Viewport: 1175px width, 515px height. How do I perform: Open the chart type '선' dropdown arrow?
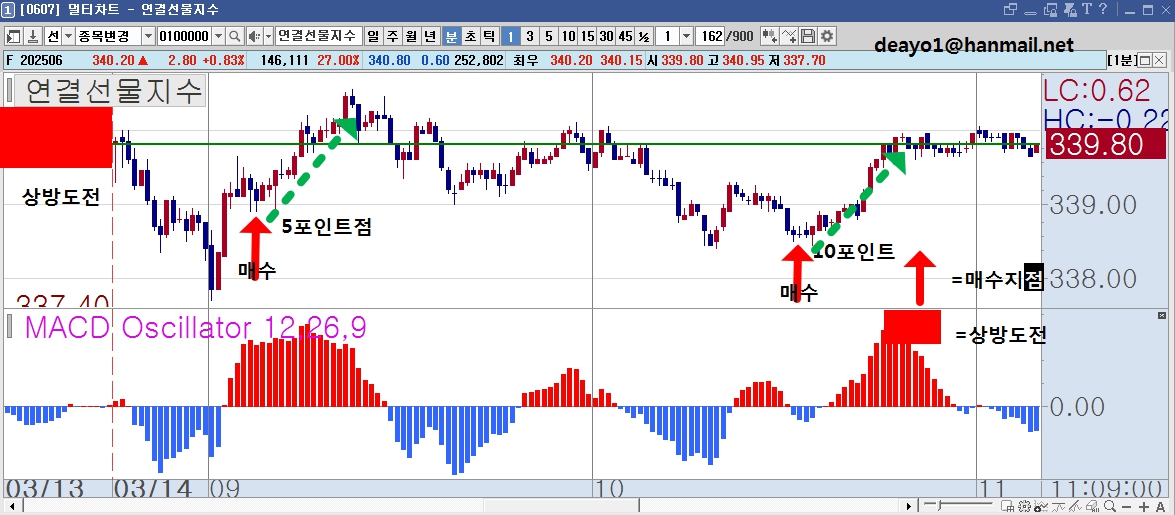[x=68, y=36]
